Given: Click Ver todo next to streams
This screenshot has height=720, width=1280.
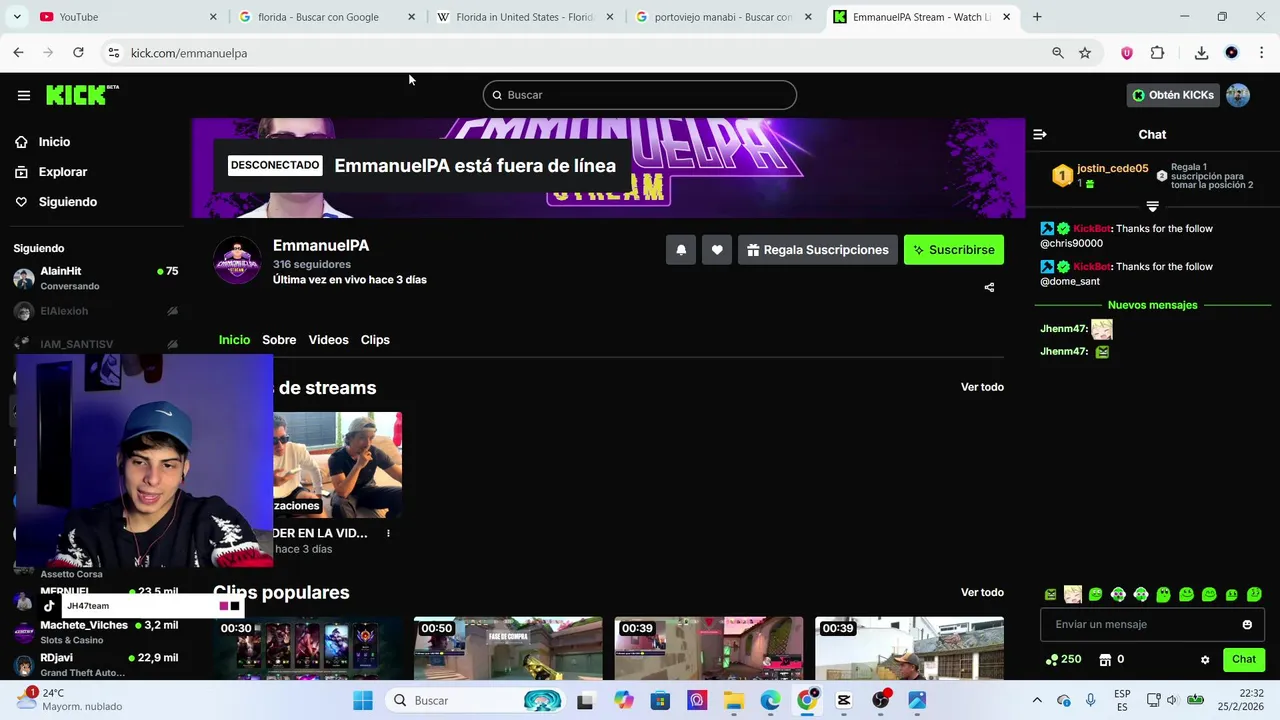Looking at the screenshot, I should click(982, 387).
